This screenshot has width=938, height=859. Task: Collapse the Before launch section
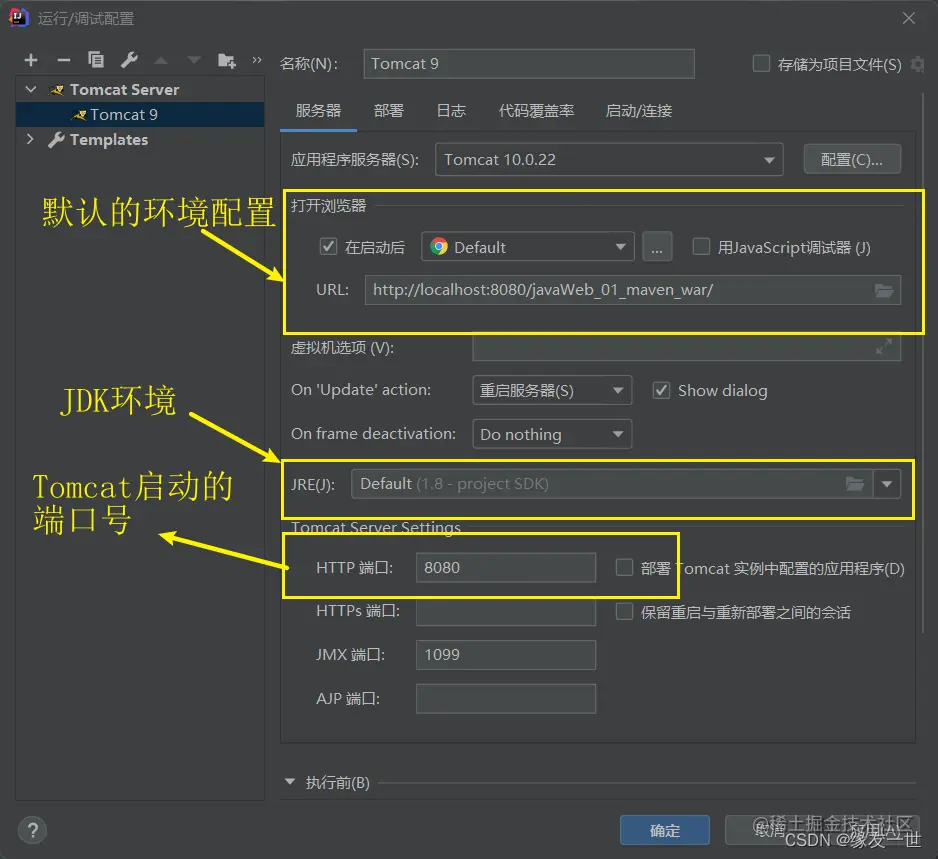pyautogui.click(x=290, y=782)
